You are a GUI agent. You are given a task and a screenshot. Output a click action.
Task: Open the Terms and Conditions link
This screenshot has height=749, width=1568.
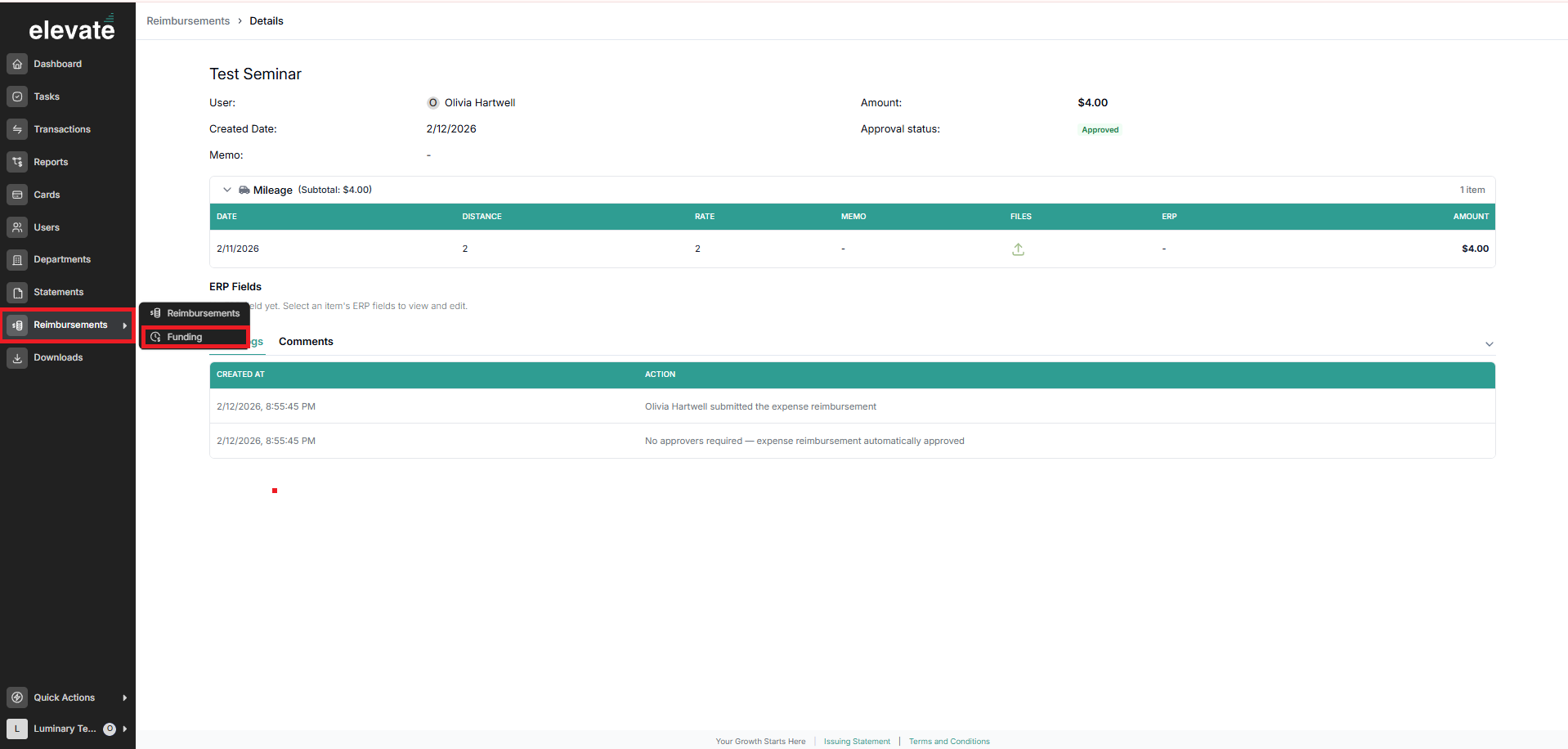(x=949, y=742)
